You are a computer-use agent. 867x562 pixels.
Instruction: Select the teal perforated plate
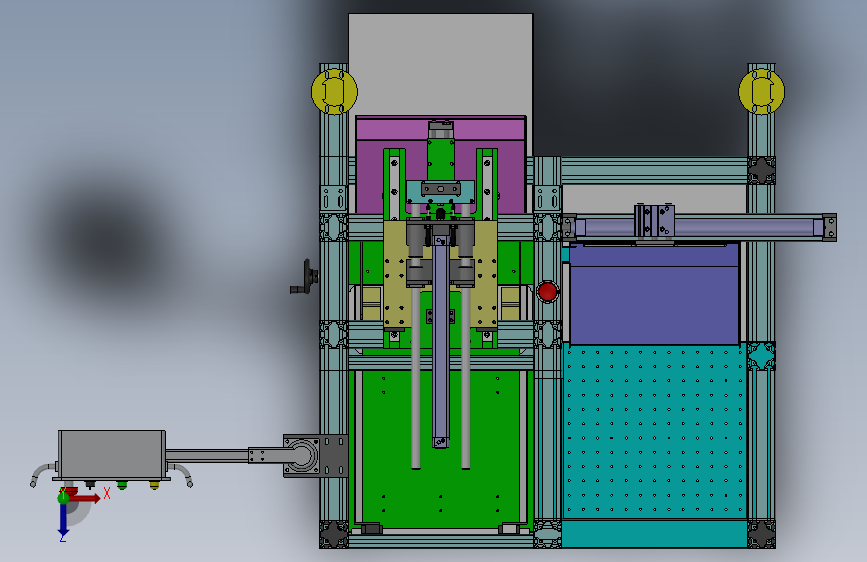pyautogui.click(x=654, y=431)
